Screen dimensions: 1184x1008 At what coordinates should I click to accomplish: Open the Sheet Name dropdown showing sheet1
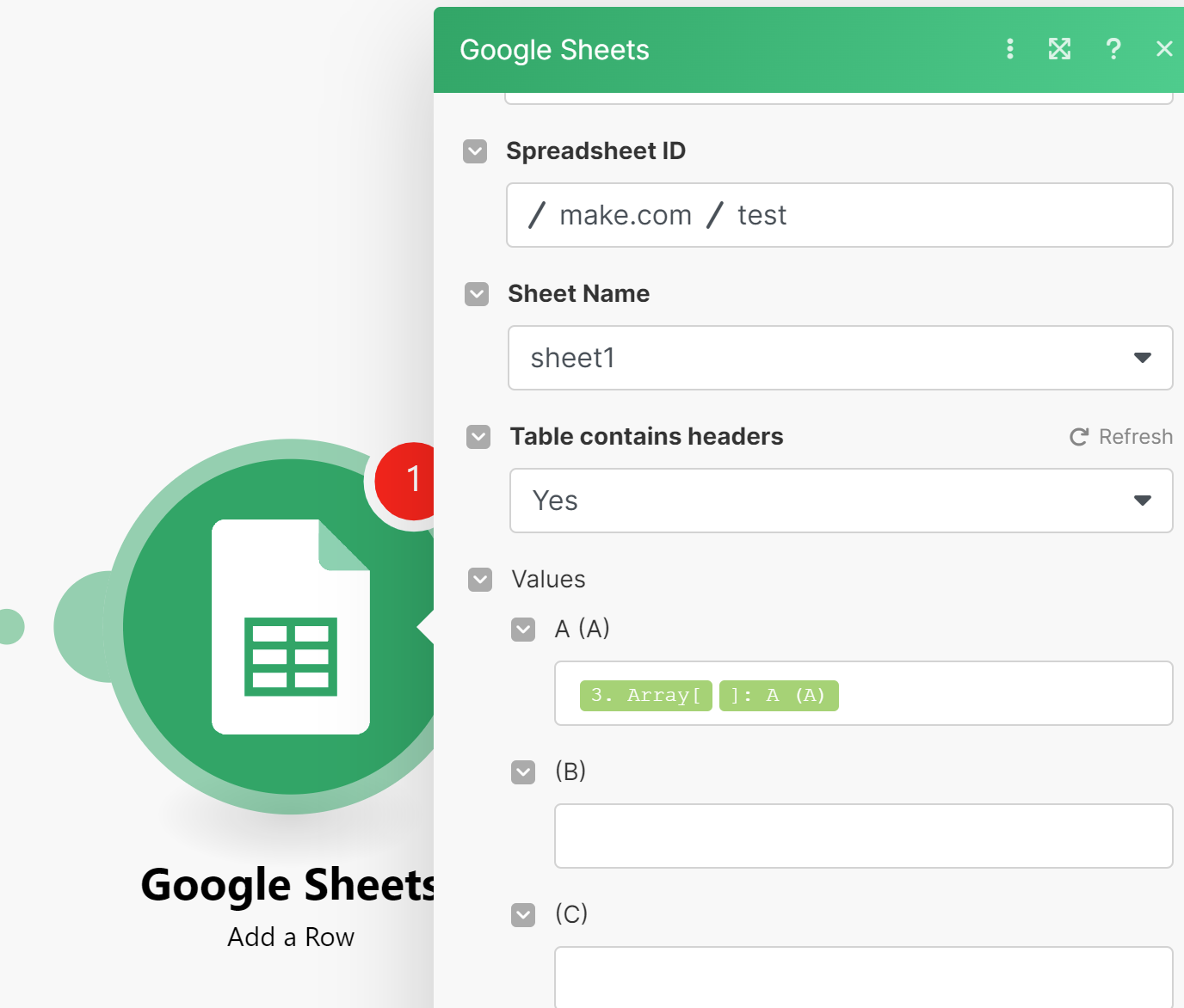click(x=841, y=358)
